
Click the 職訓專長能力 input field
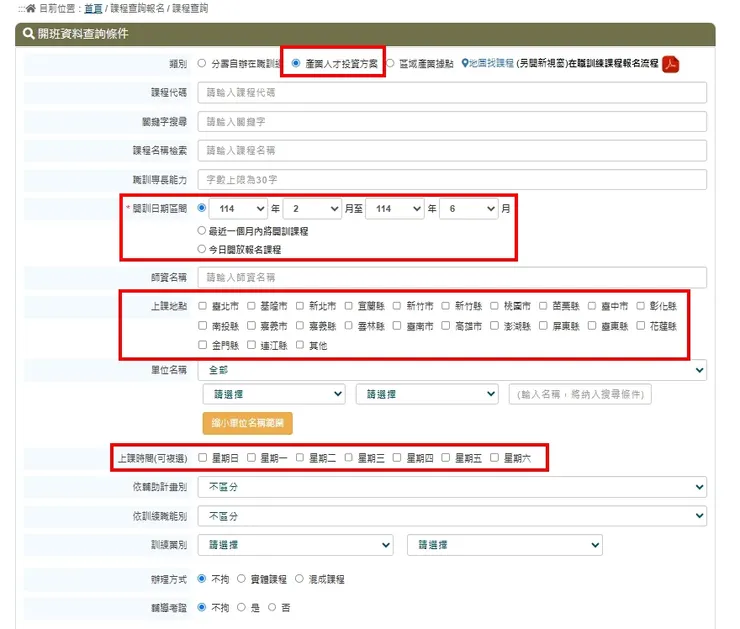[x=452, y=180]
